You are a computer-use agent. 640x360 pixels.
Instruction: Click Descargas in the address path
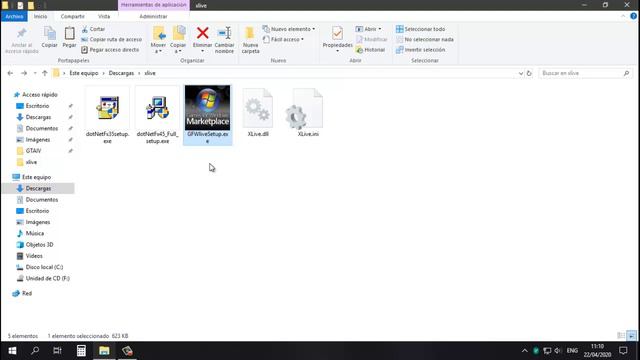[x=121, y=73]
